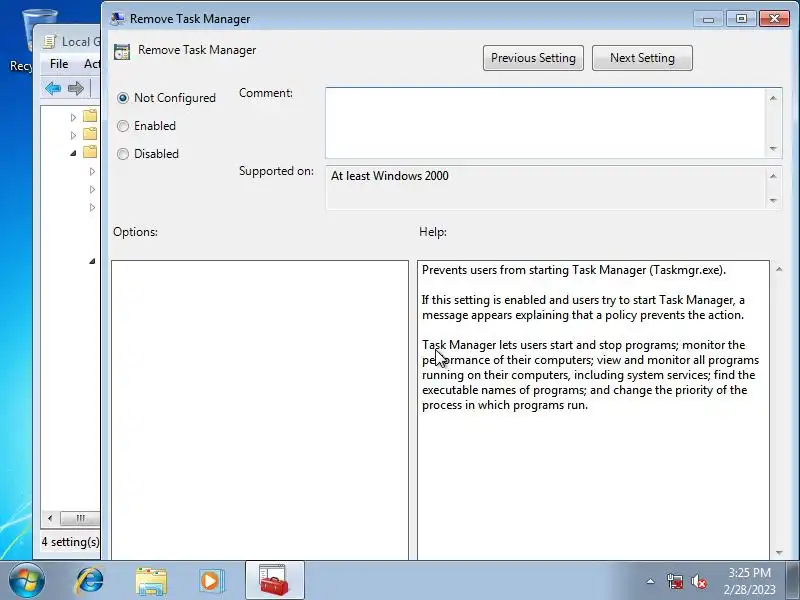Expand the second folder in policy tree

73,135
